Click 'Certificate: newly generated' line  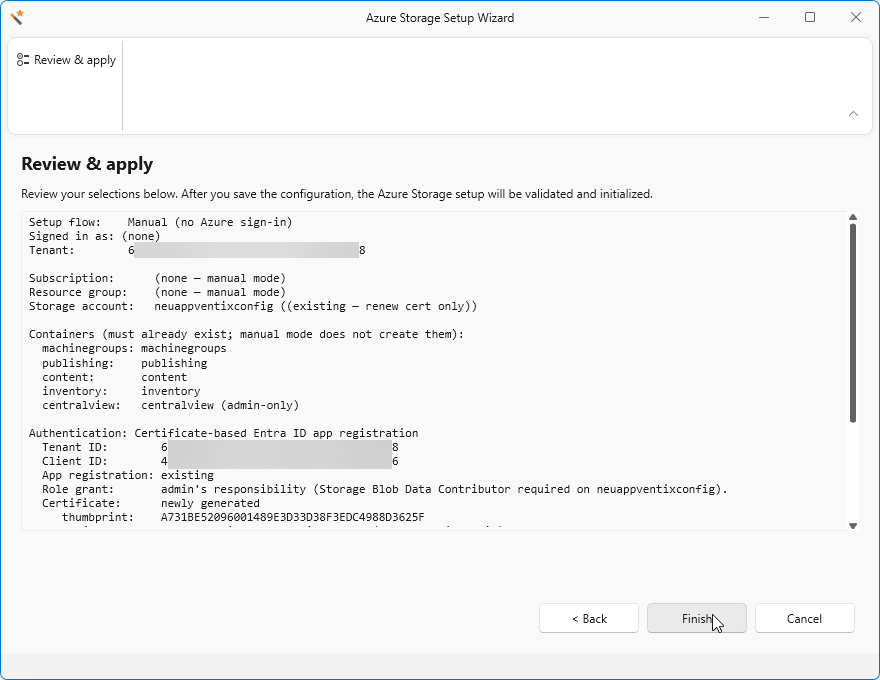click(x=150, y=503)
